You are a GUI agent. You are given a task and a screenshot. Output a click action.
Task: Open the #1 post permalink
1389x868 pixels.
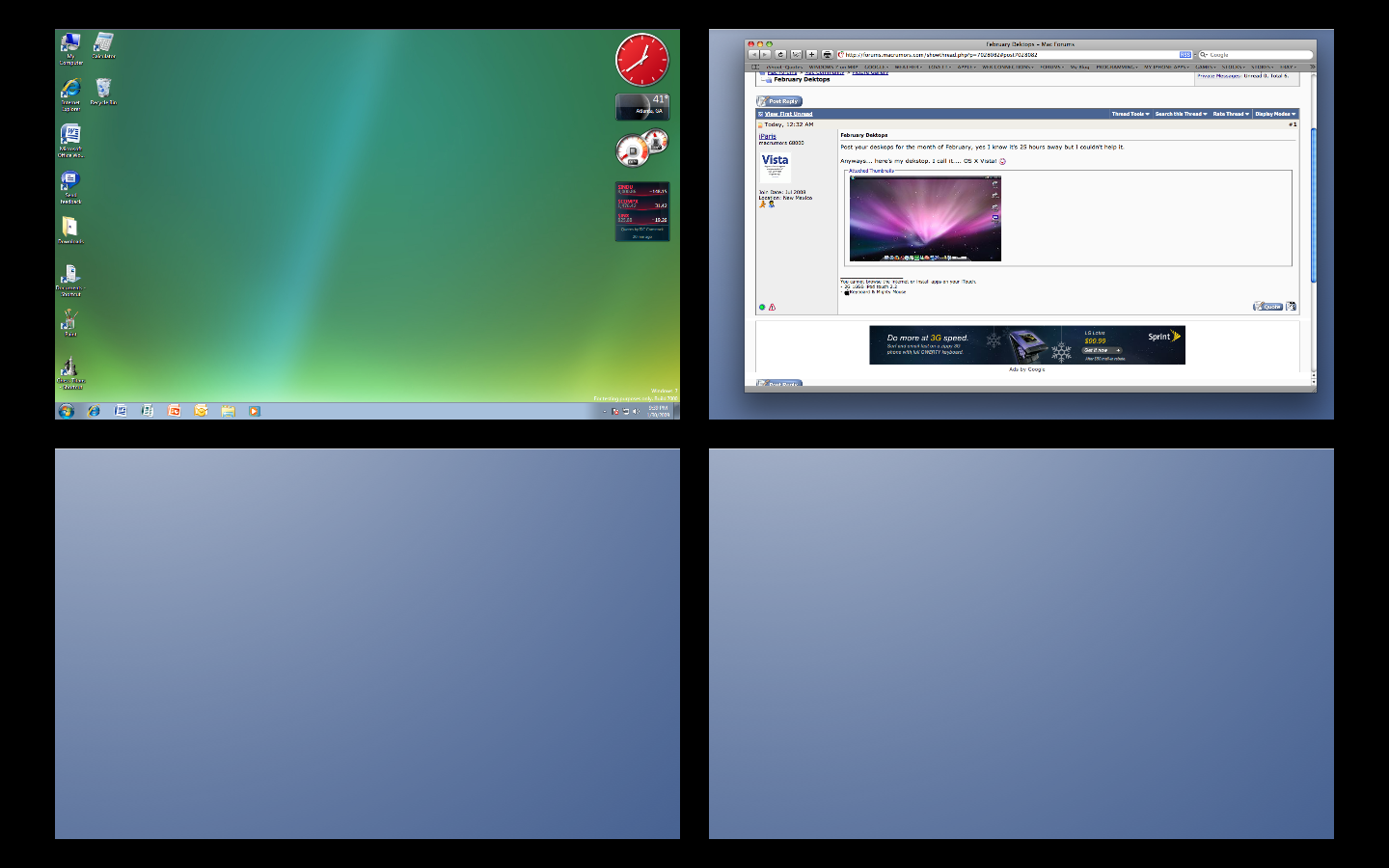[1293, 124]
